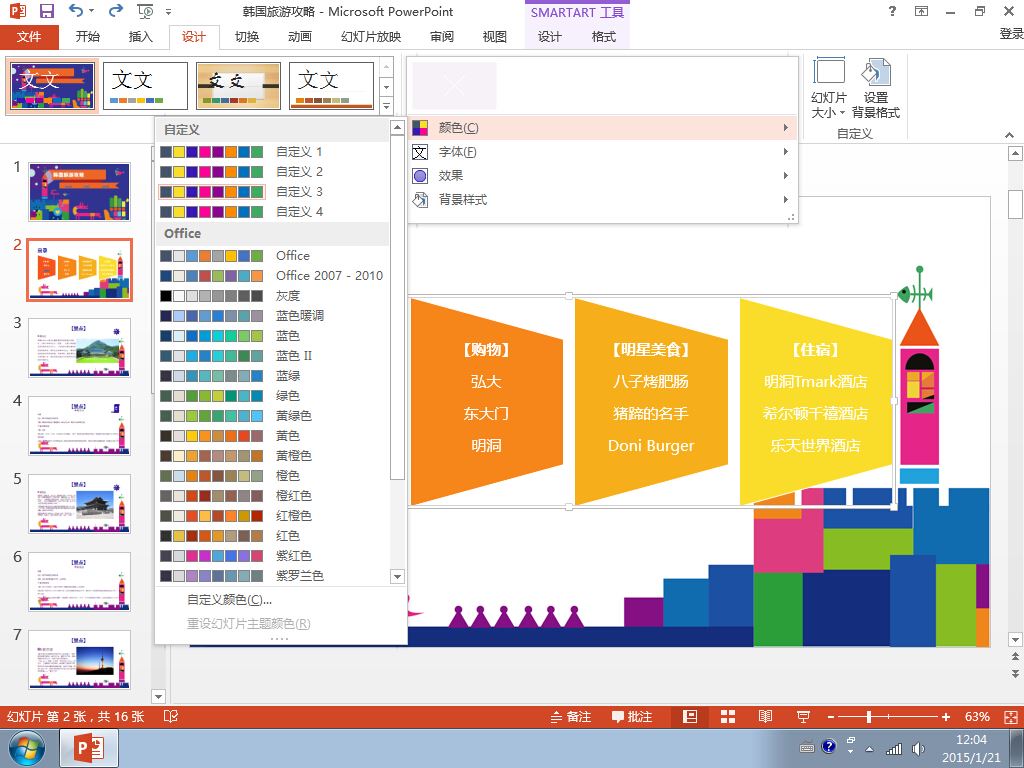
Task: Zoom in with the plus button
Action: click(x=945, y=717)
